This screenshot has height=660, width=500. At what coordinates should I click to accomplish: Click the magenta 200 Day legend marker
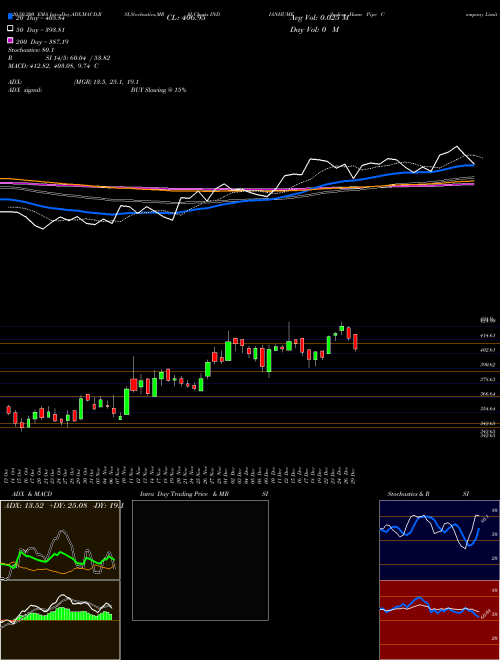coord(10,41)
